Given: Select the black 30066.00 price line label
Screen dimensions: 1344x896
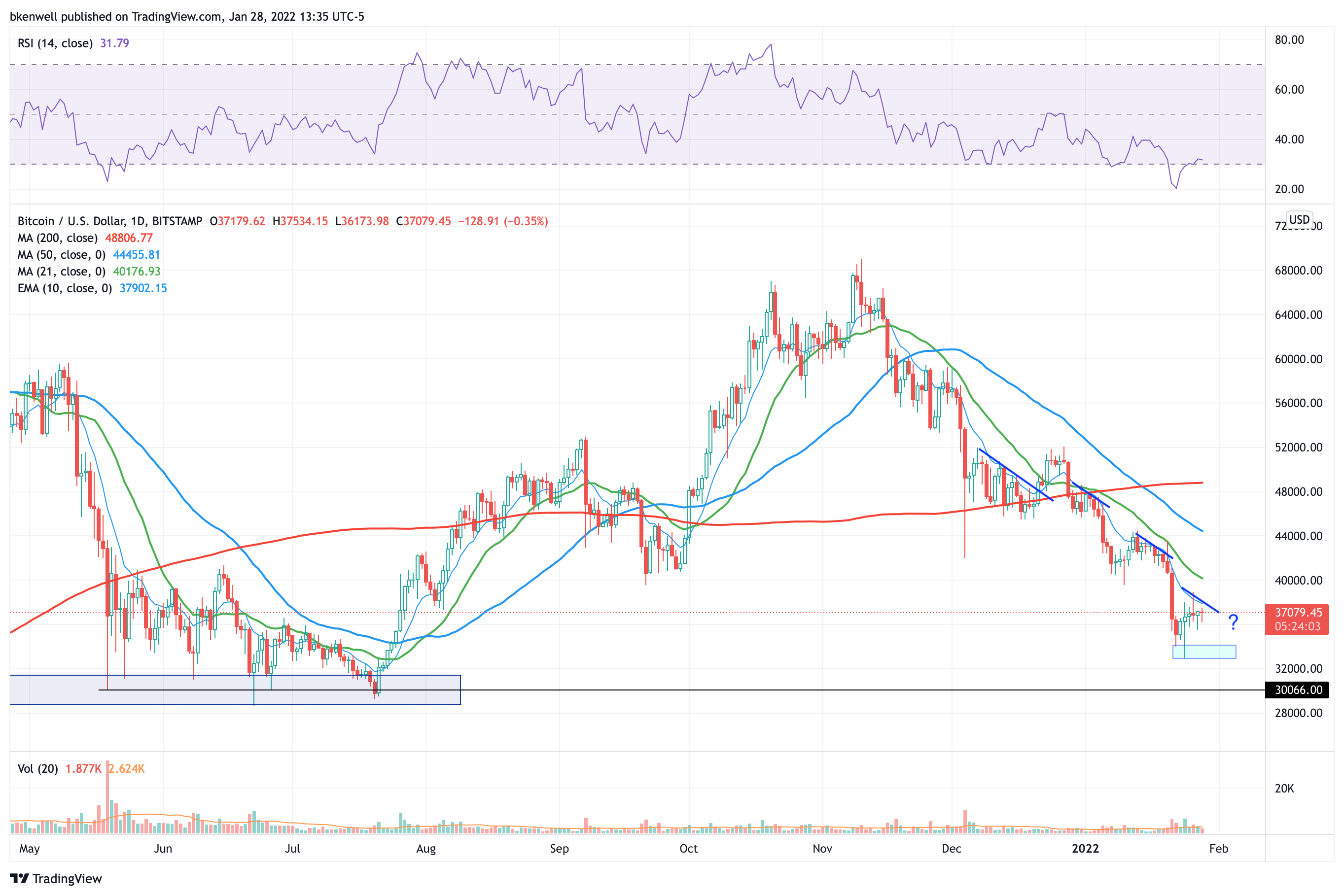Looking at the screenshot, I should 1297,689.
